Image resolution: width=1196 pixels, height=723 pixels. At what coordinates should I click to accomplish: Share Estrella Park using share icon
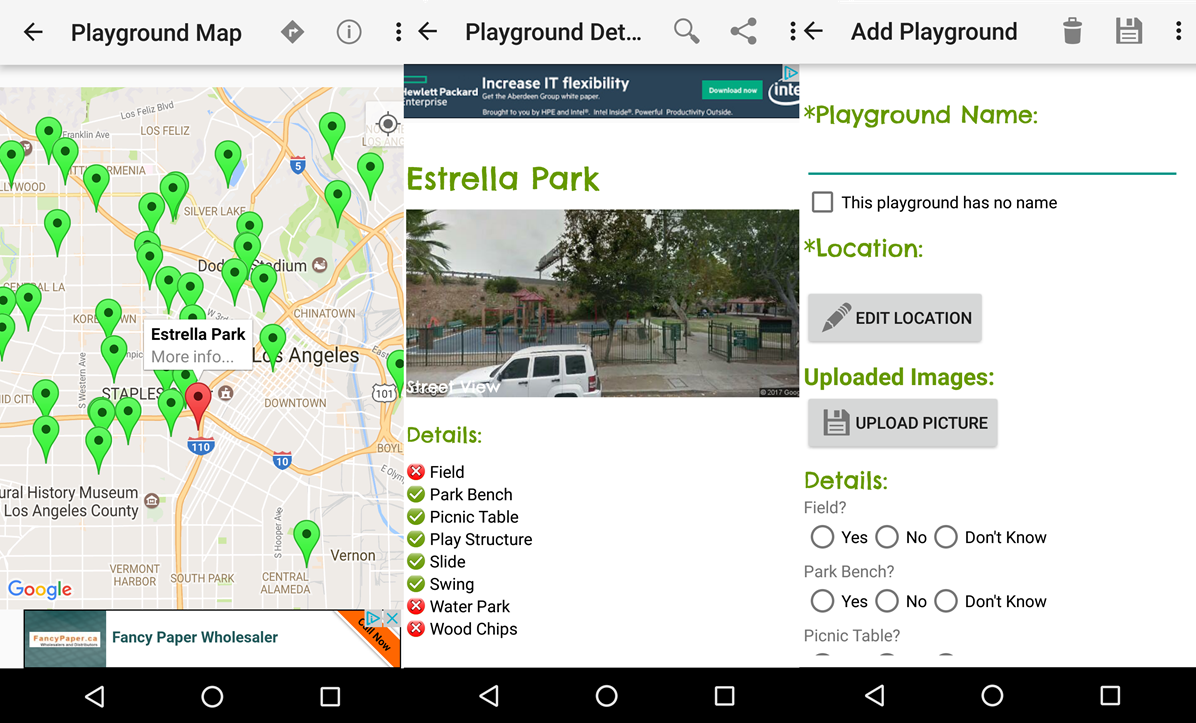pos(743,32)
